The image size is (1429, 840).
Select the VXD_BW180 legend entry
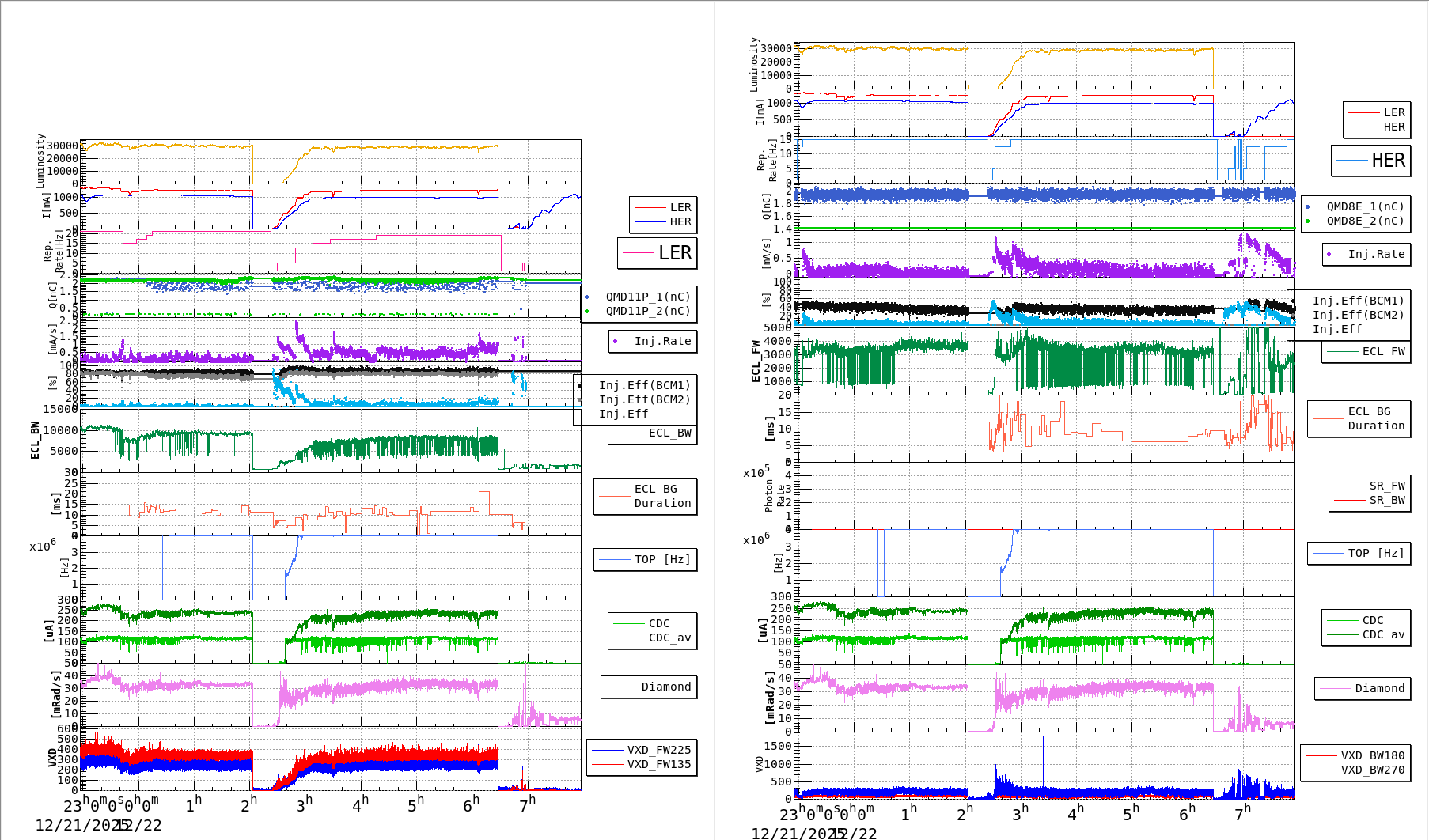(x=1372, y=755)
